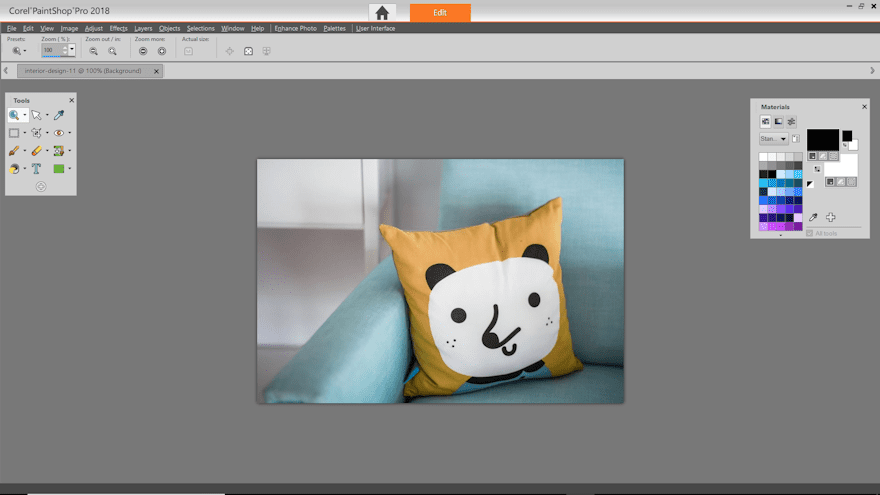This screenshot has height=495, width=880.
Task: Swap foreground and background materials
Action: click(x=817, y=169)
